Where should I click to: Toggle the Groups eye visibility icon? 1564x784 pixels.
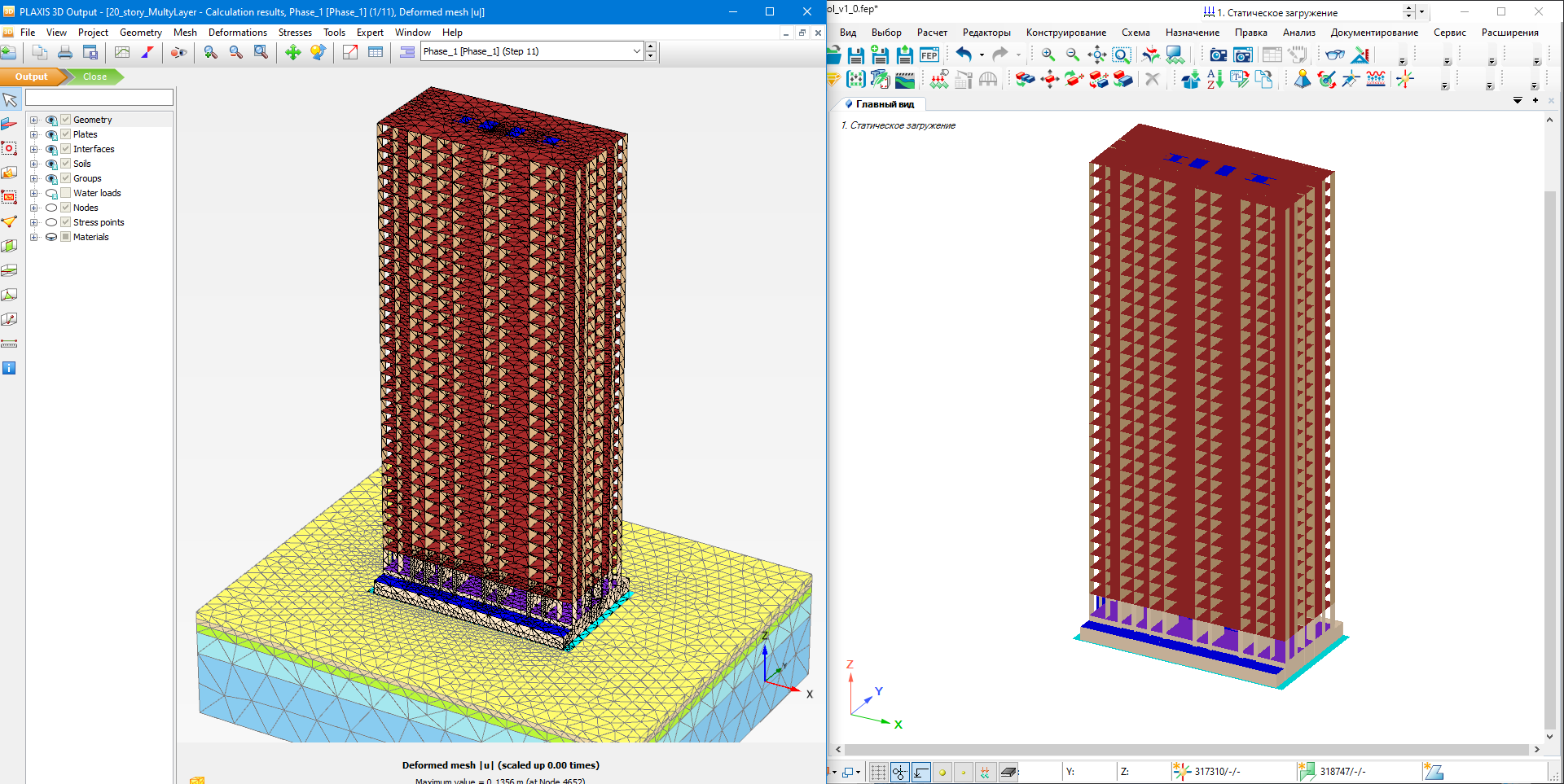click(x=51, y=178)
